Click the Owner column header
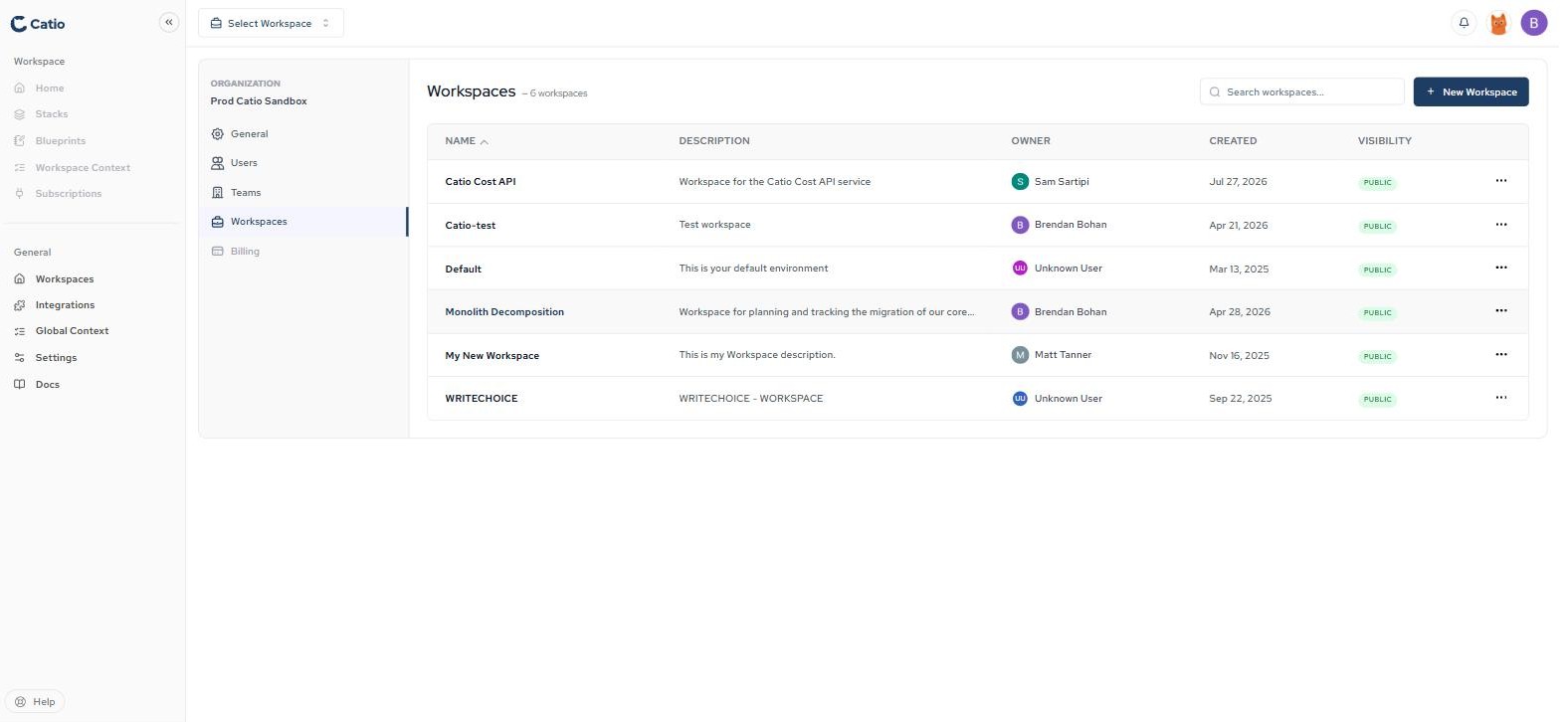Viewport: 1568px width, 722px height. (x=1031, y=141)
